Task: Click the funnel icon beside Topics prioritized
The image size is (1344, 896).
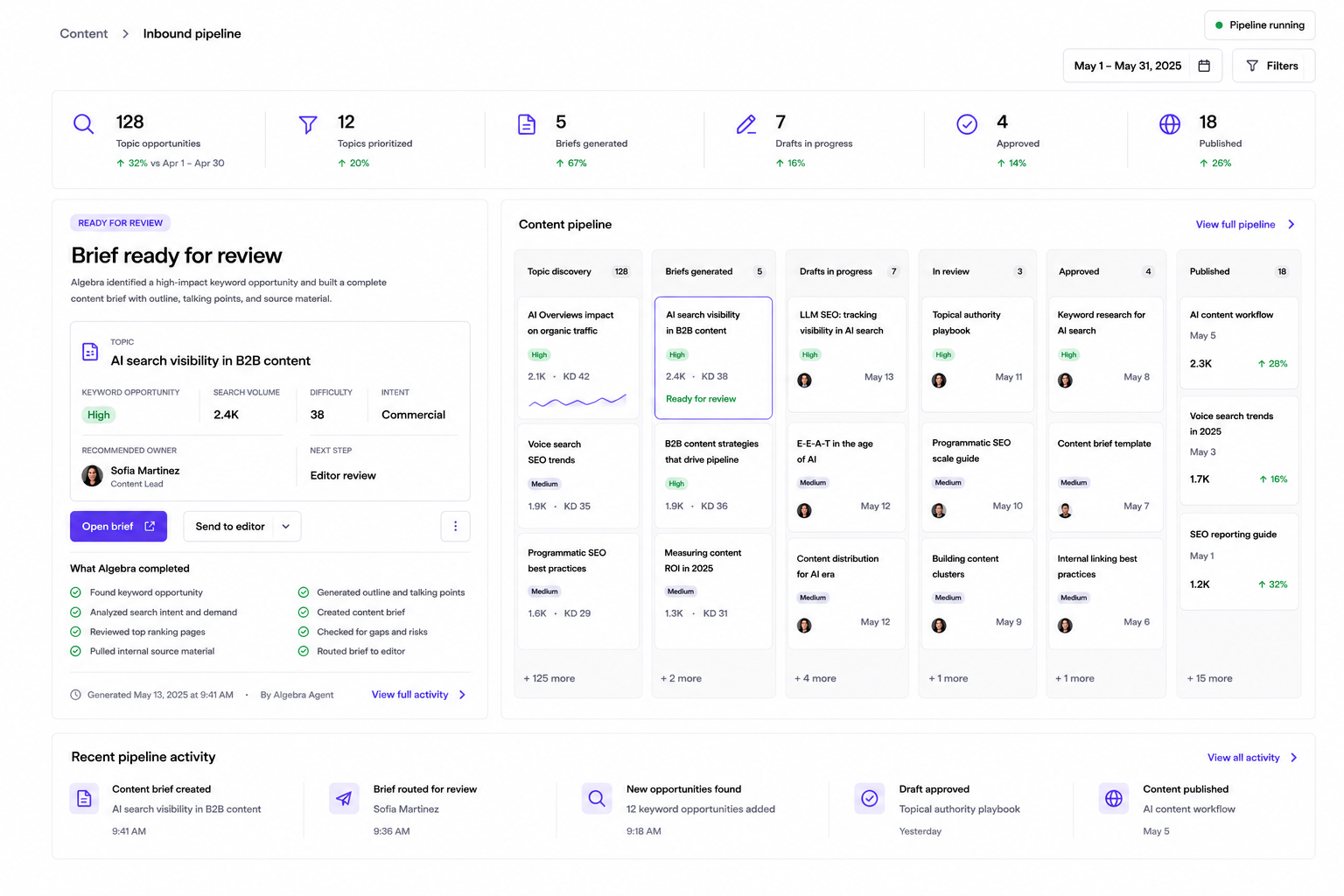Action: pyautogui.click(x=308, y=124)
